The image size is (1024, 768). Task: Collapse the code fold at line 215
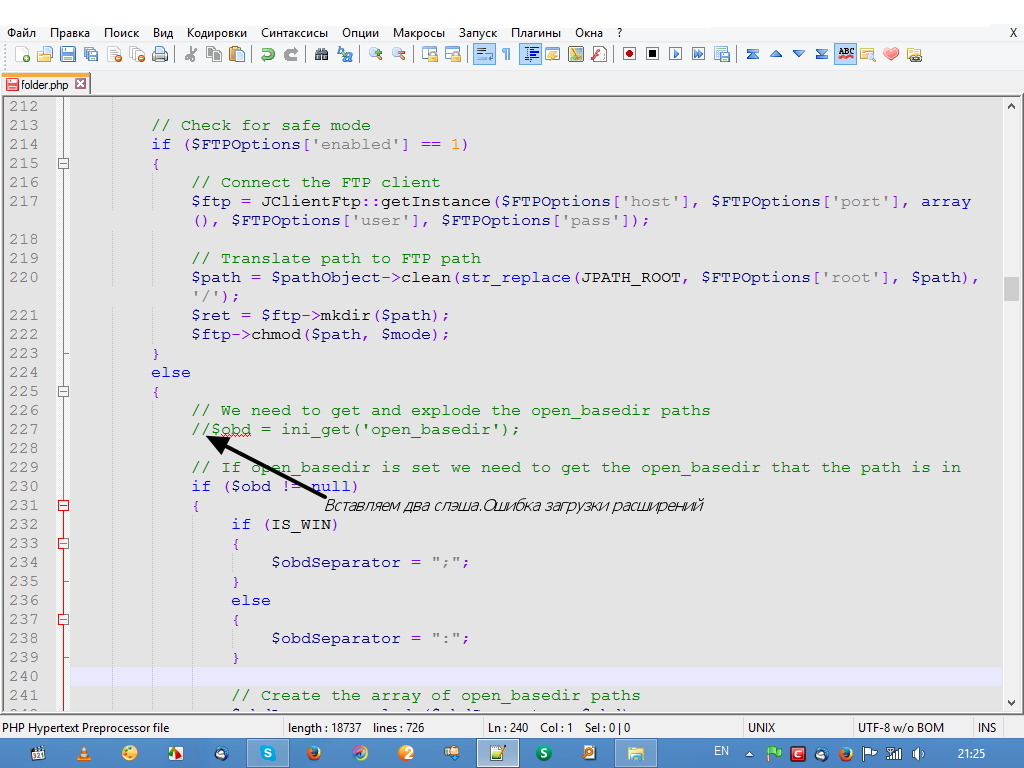(x=64, y=163)
